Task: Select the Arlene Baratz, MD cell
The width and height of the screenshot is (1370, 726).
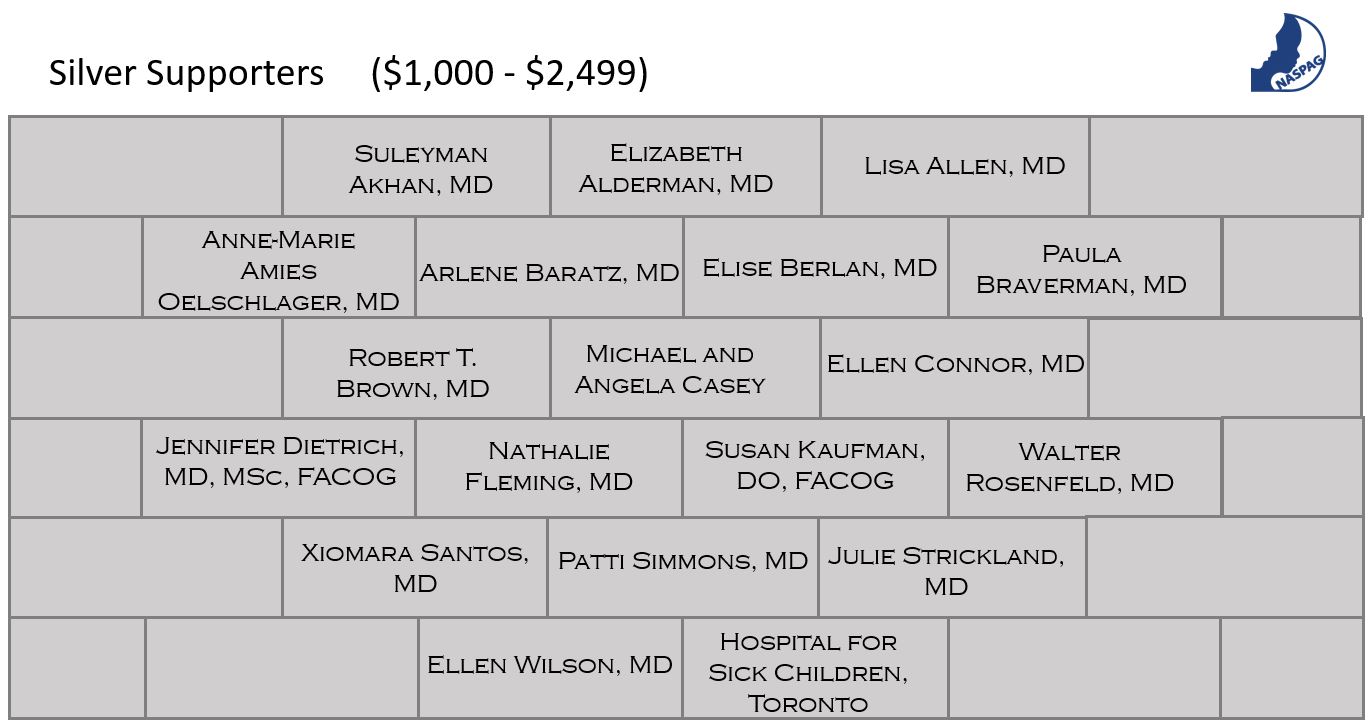Action: pyautogui.click(x=550, y=268)
